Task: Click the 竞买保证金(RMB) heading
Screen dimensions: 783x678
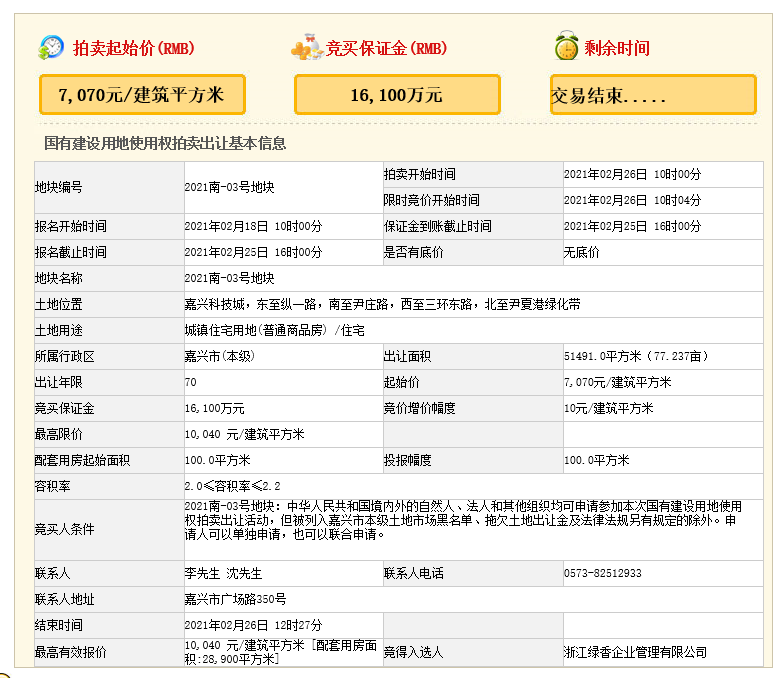Action: point(386,48)
